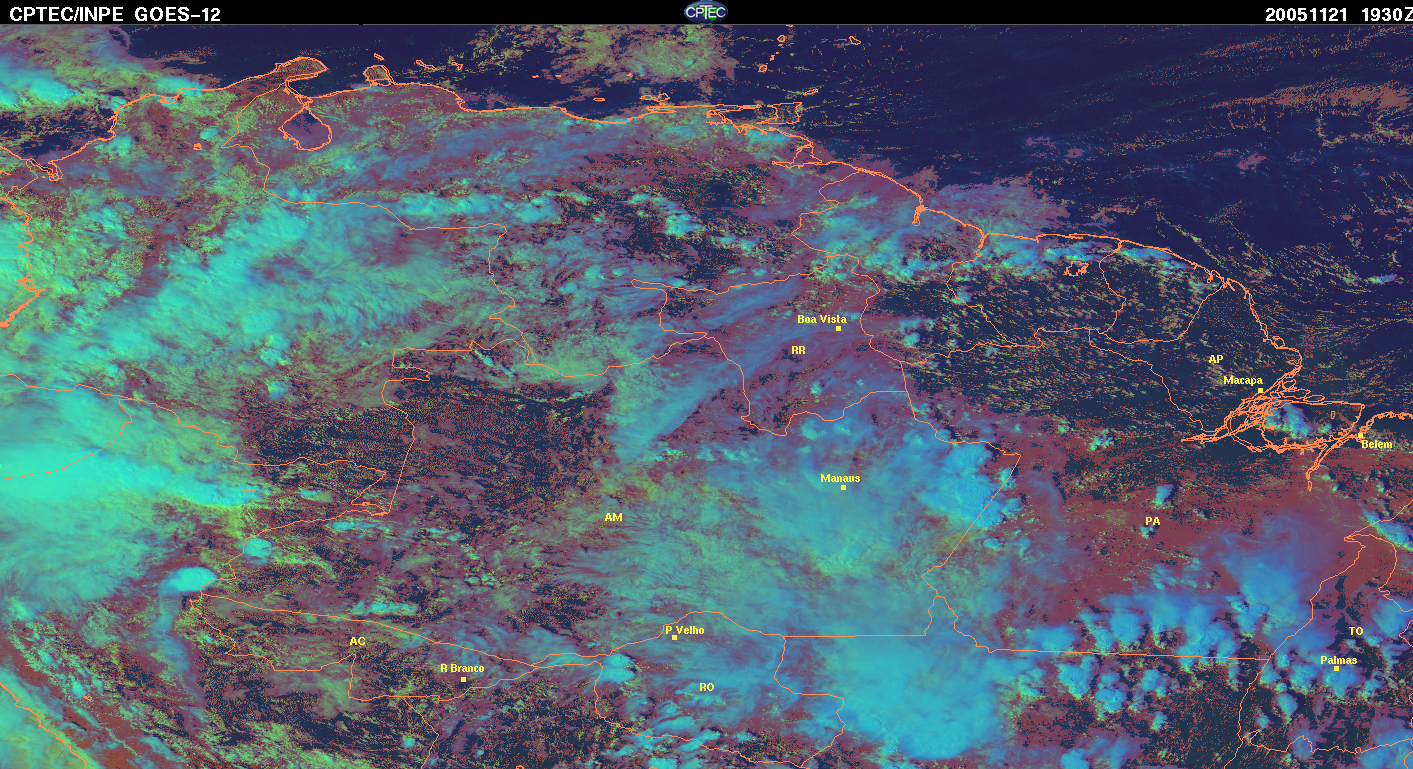Image resolution: width=1413 pixels, height=769 pixels.
Task: Click the AP state label
Action: (1215, 359)
